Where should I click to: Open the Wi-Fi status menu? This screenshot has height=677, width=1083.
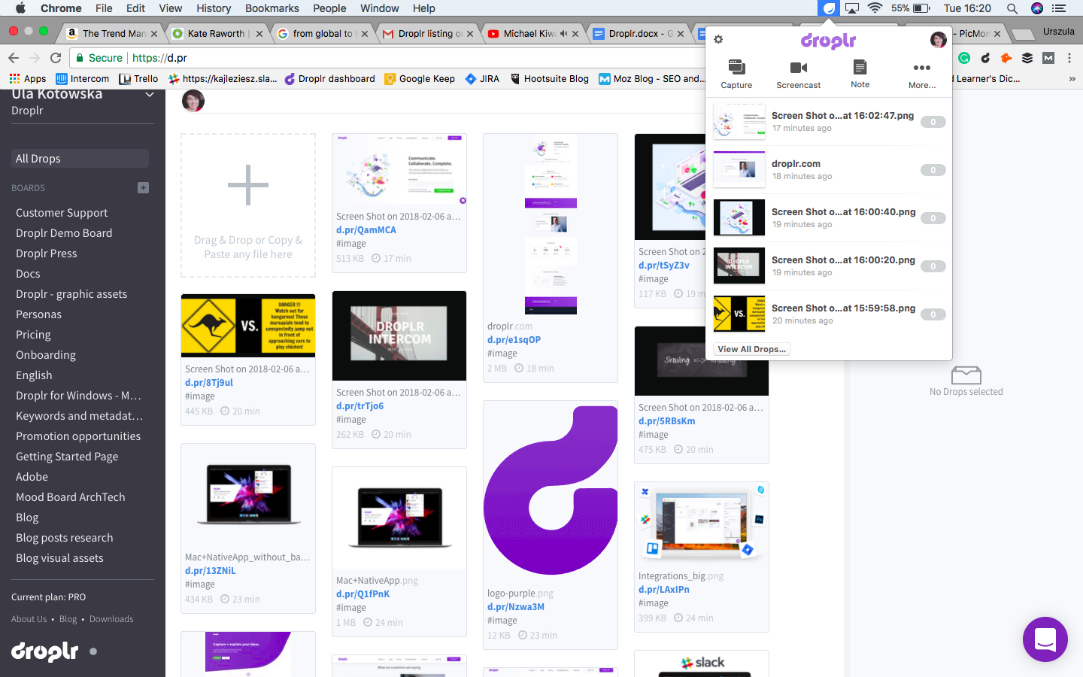click(875, 8)
